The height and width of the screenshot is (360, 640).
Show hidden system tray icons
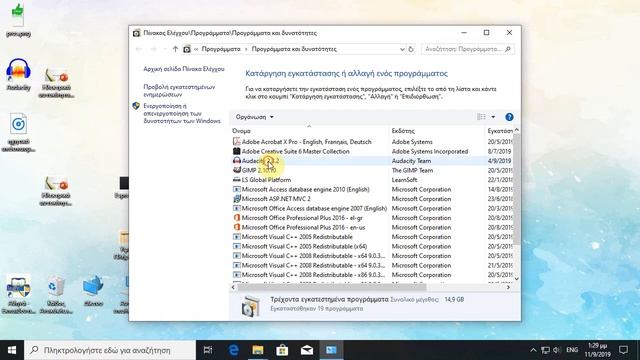[x=533, y=350]
